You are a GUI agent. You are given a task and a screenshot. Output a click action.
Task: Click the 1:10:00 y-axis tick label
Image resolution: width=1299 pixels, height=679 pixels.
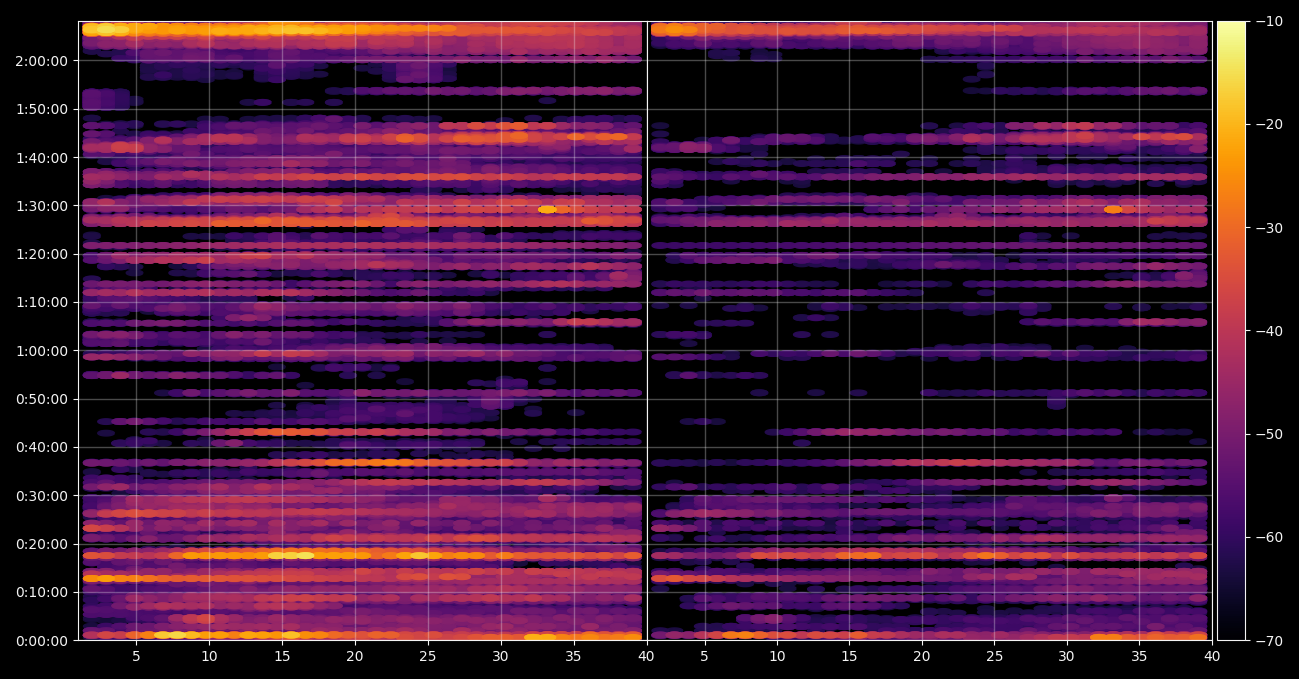coord(42,302)
